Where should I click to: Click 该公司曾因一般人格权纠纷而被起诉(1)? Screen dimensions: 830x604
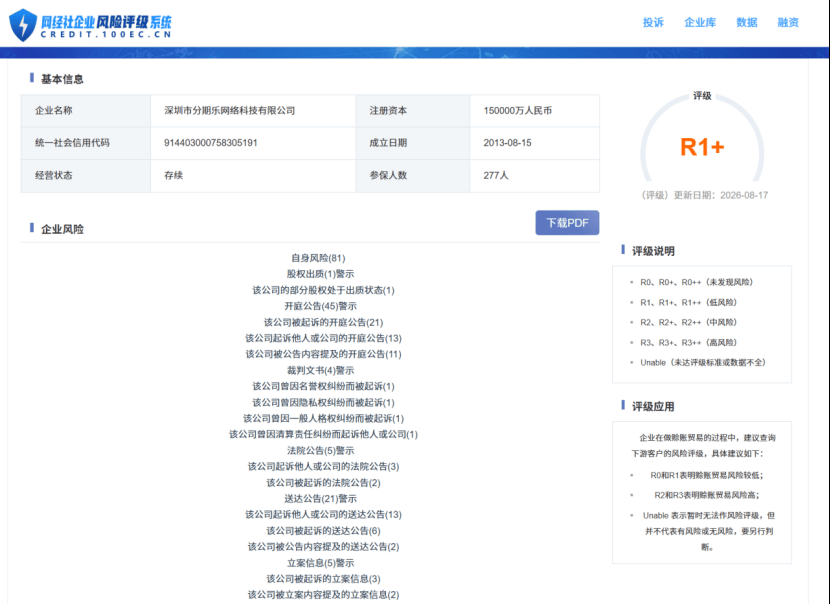[x=323, y=419]
